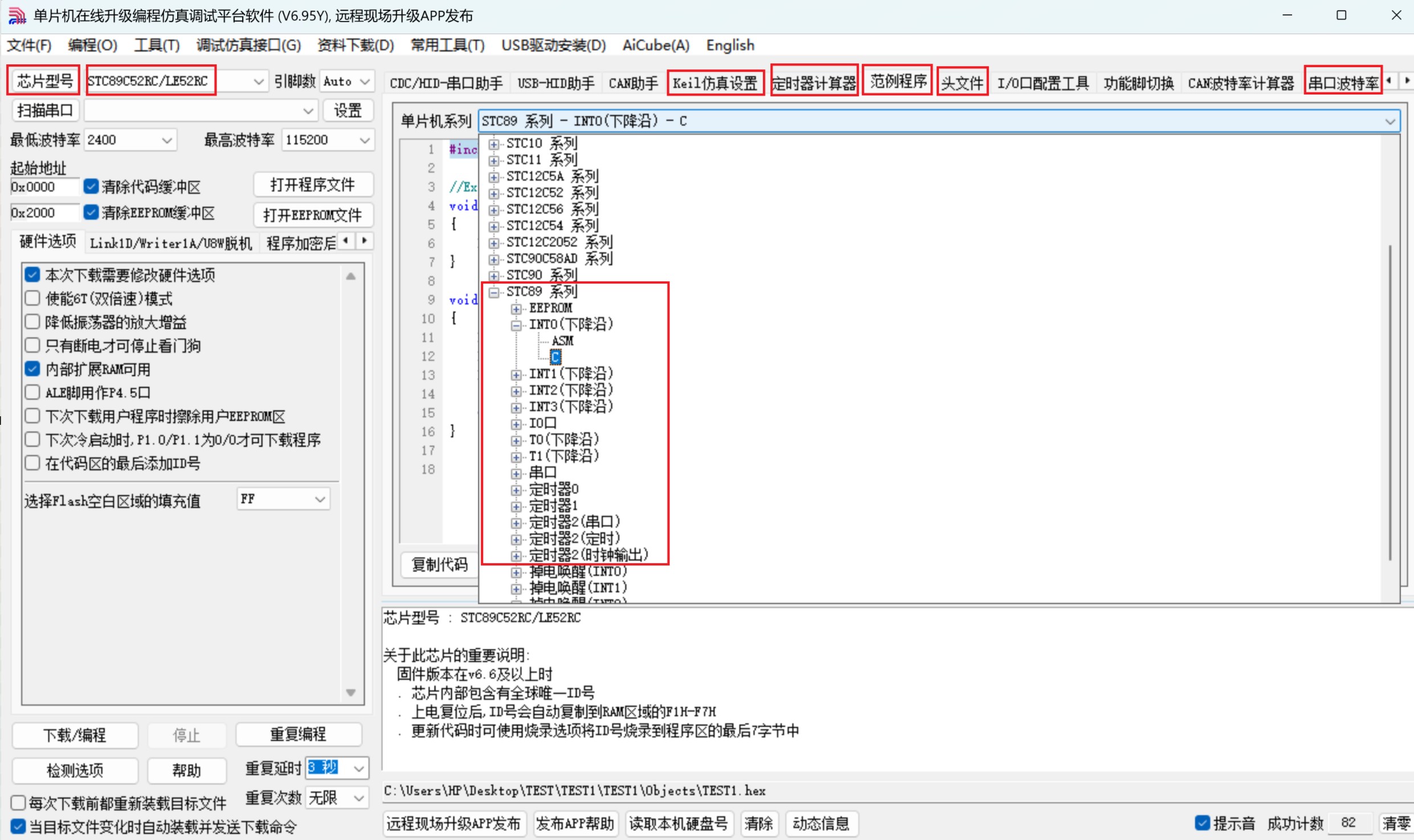
Task: Click the example tree vertical scrollbar
Action: pyautogui.click(x=1390, y=402)
